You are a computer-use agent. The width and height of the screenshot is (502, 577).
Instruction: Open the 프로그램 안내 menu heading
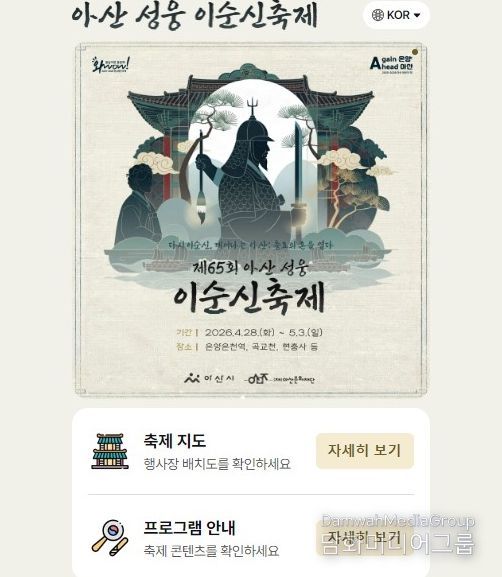(x=189, y=527)
